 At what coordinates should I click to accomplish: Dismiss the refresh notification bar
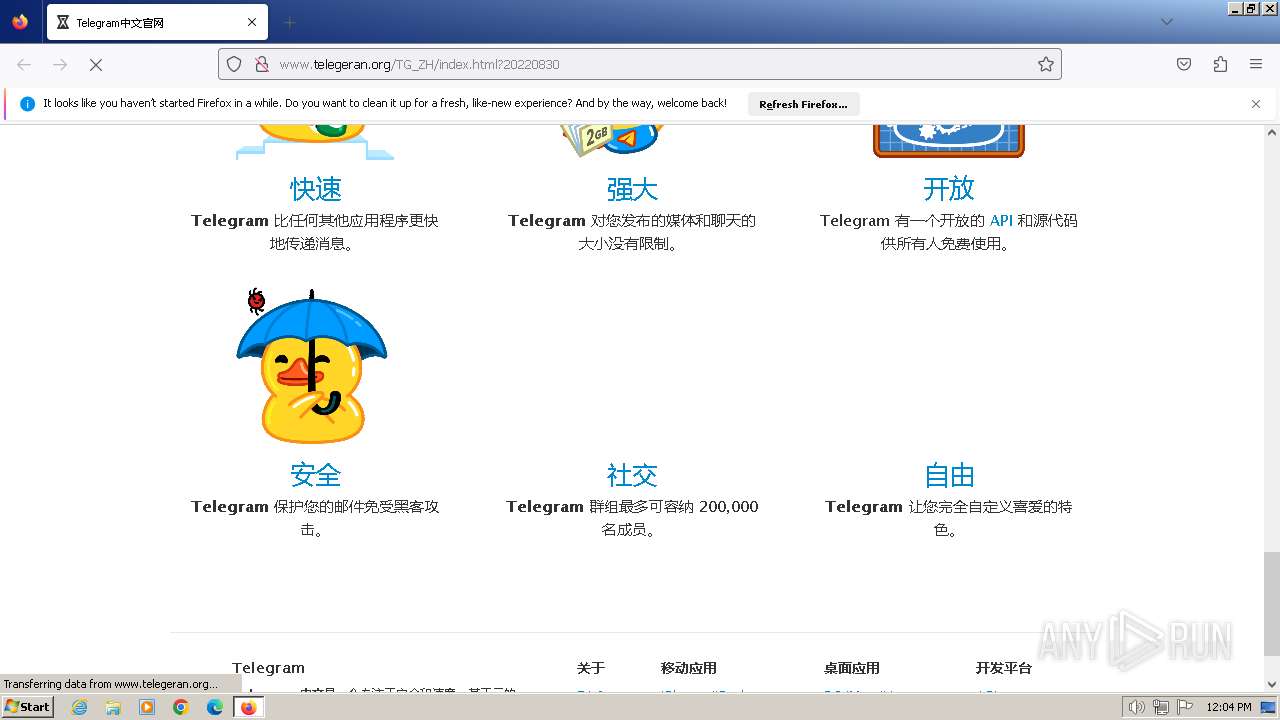point(1256,103)
